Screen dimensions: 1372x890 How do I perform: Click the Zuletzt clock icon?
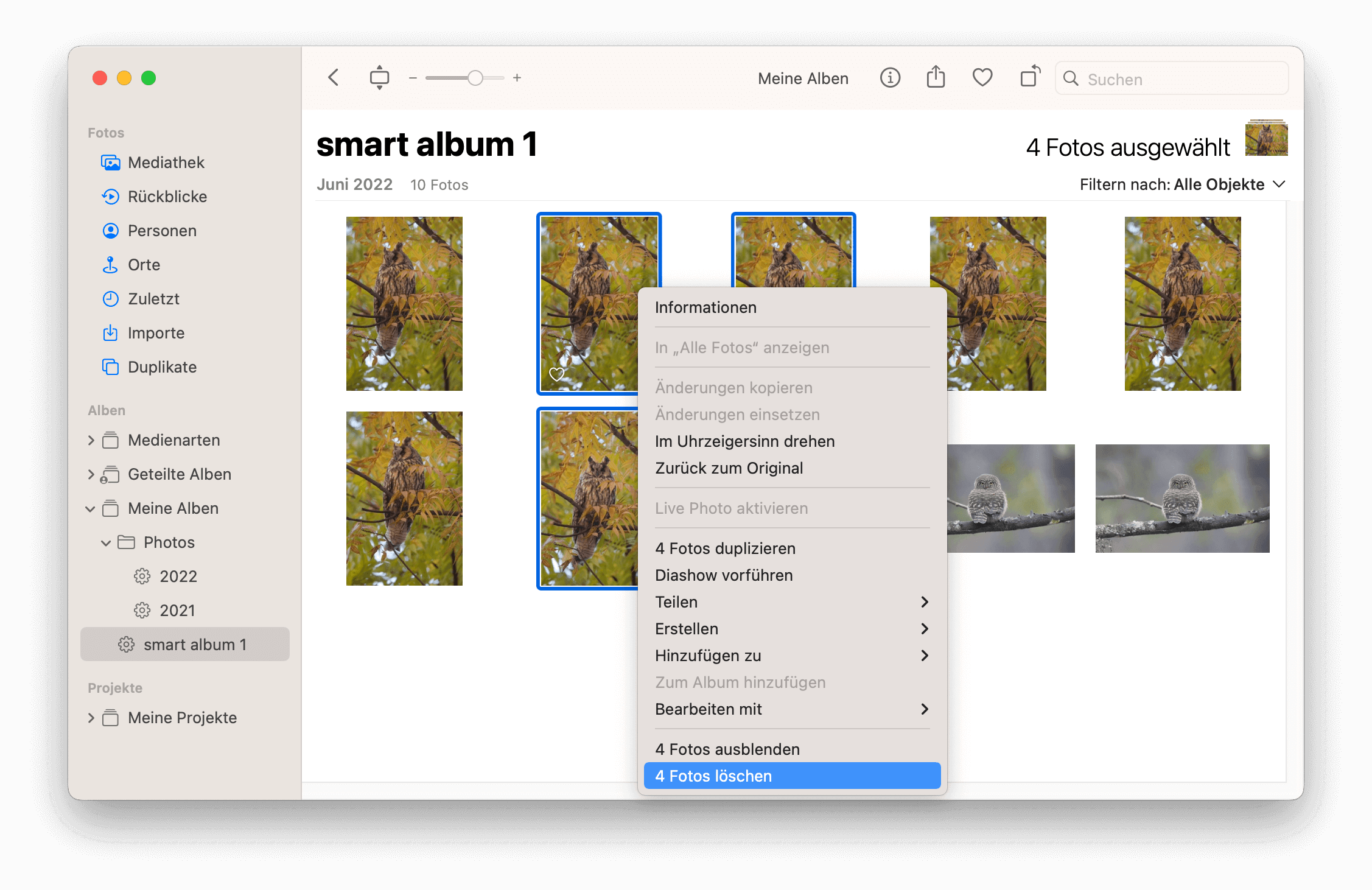click(x=110, y=299)
